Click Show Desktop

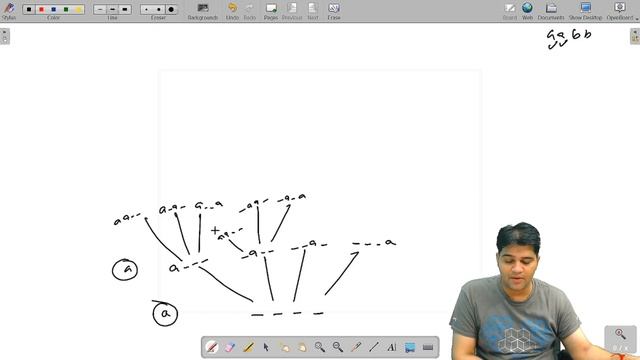coord(585,11)
